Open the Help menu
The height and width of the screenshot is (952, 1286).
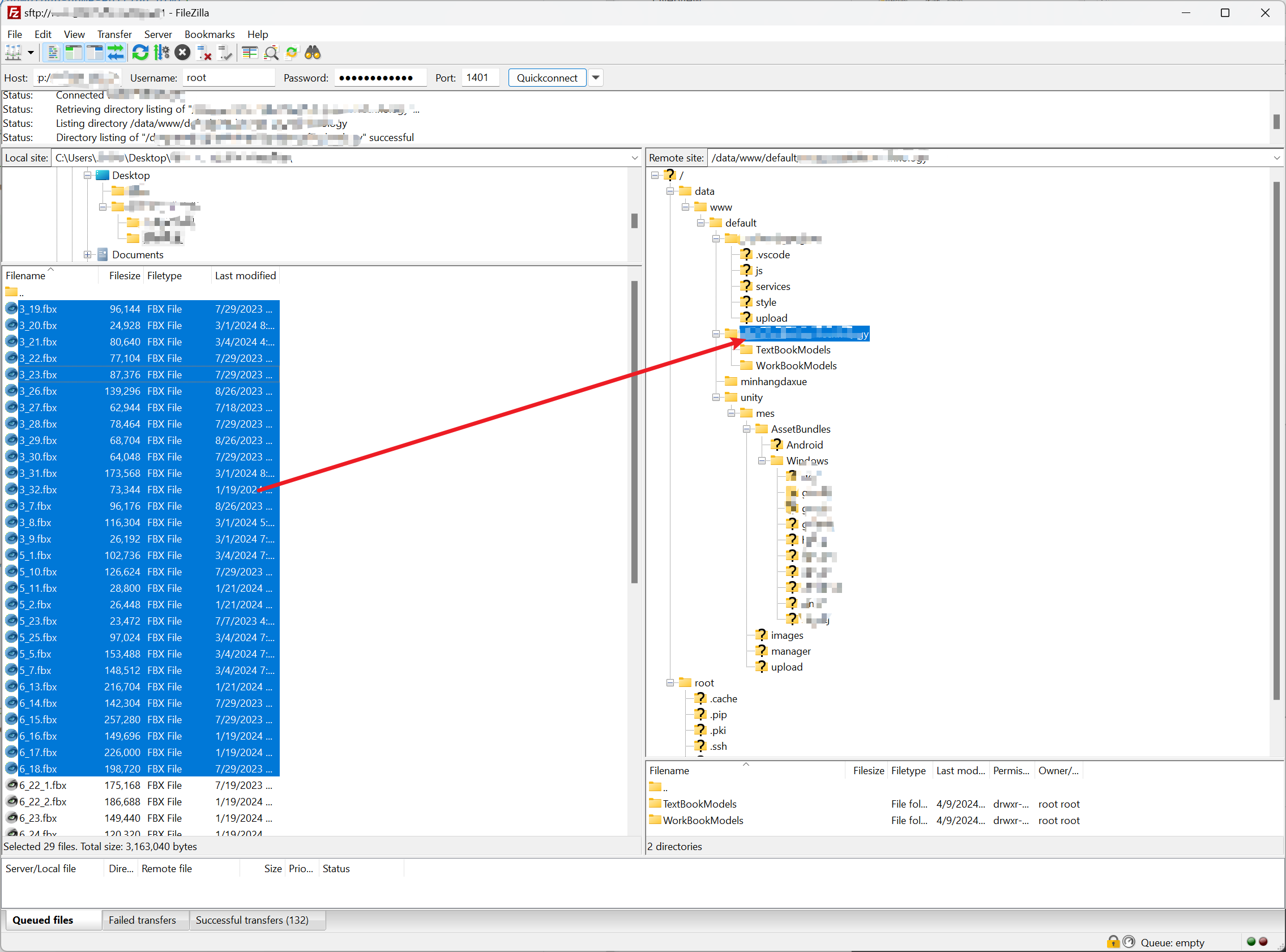[x=258, y=34]
